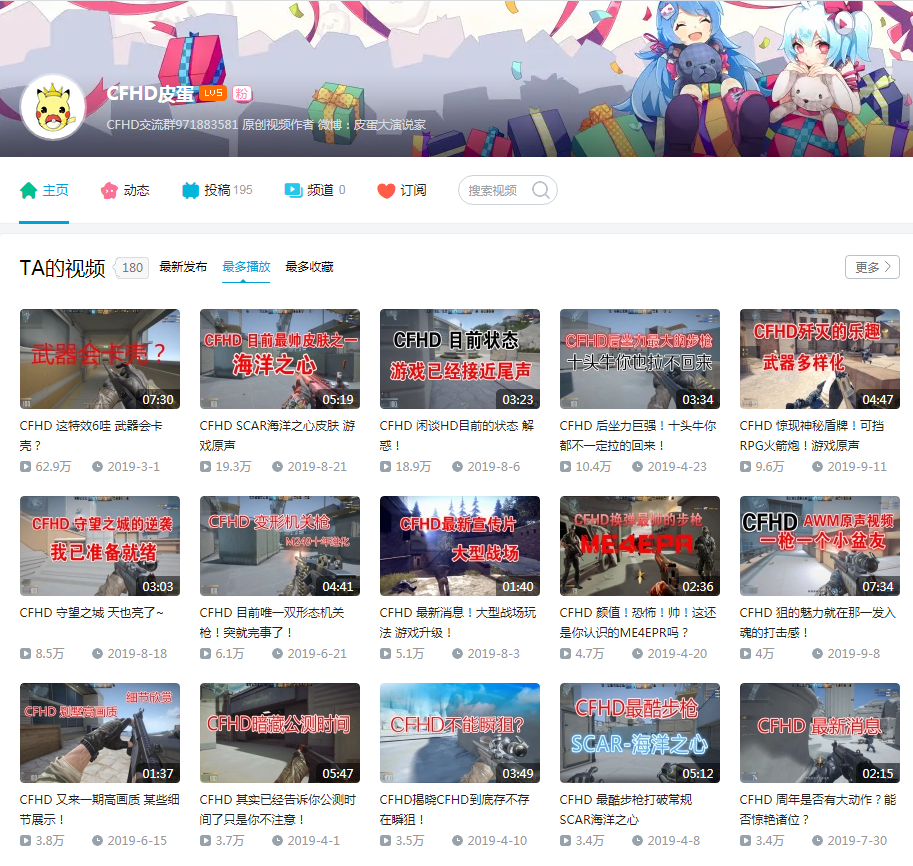Sort videos by 最多收藏

pyautogui.click(x=309, y=267)
